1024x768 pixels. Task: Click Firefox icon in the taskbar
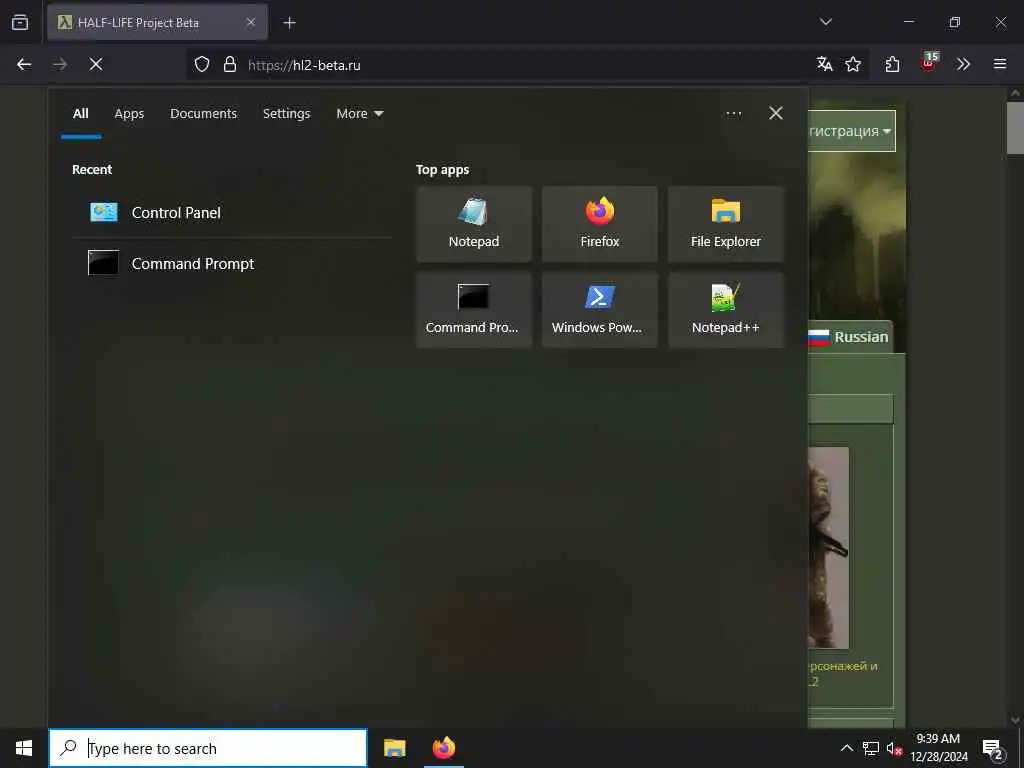[444, 748]
